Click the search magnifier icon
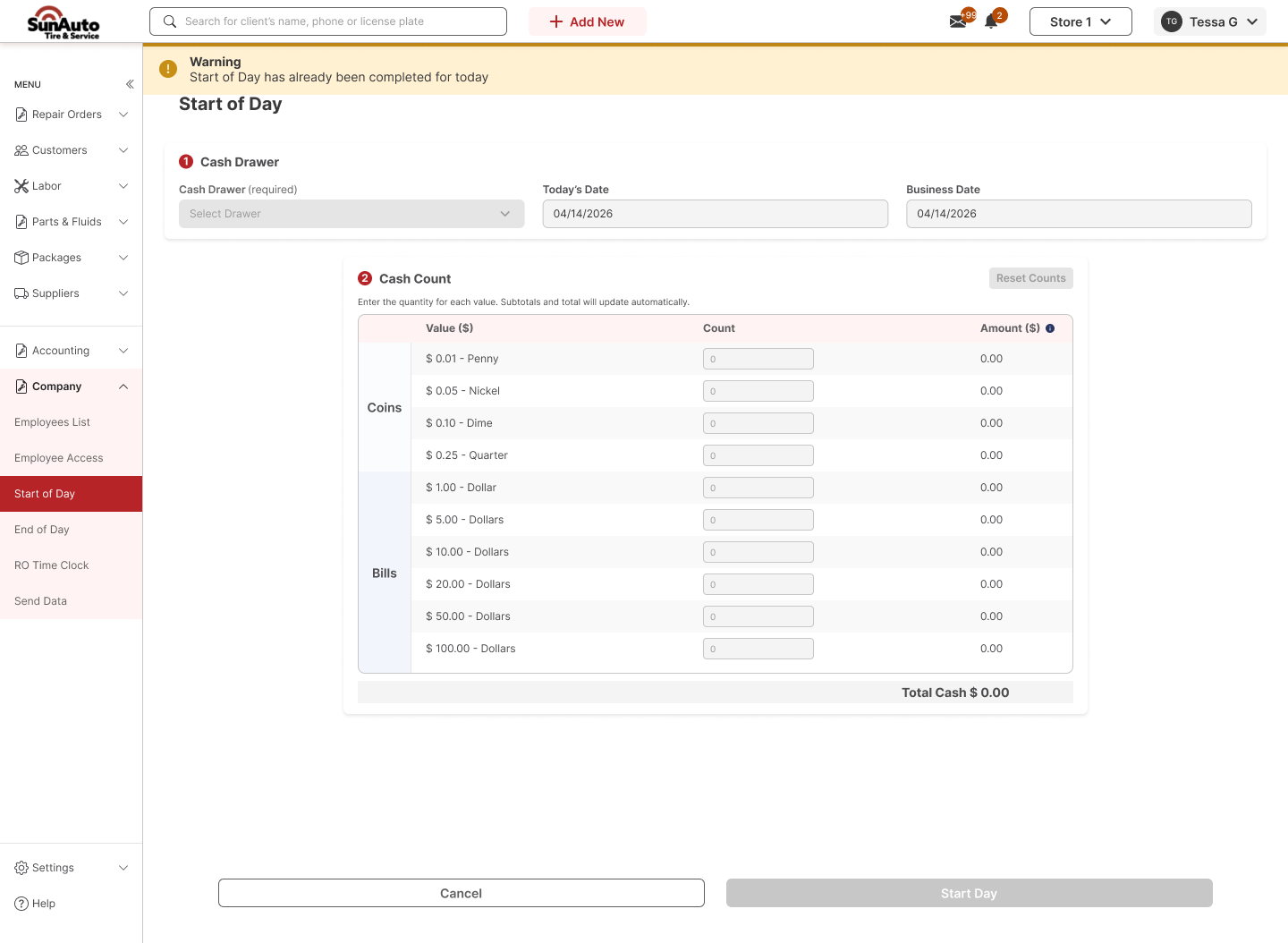 pyautogui.click(x=169, y=21)
